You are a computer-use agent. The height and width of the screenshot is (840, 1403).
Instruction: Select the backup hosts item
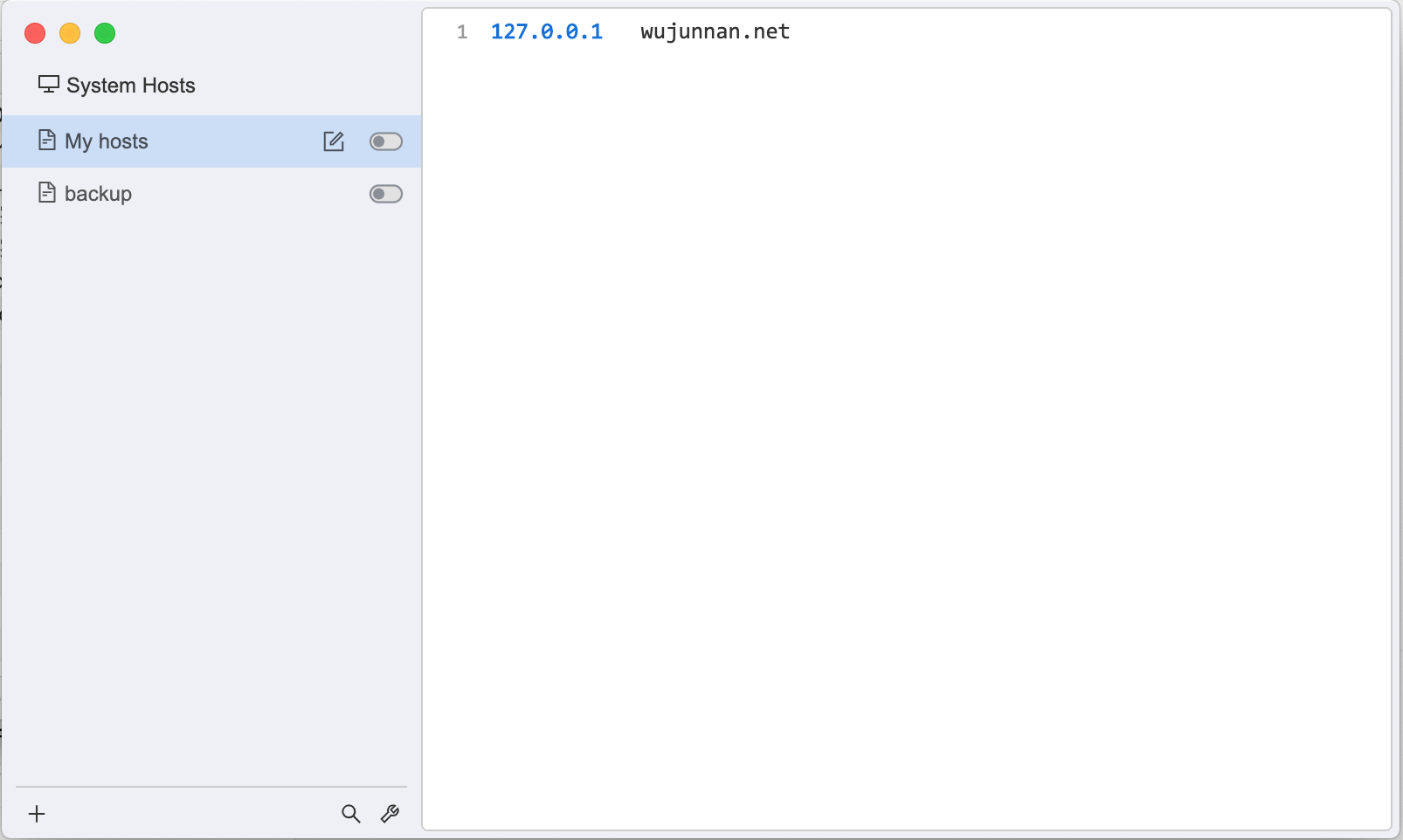[x=211, y=194]
